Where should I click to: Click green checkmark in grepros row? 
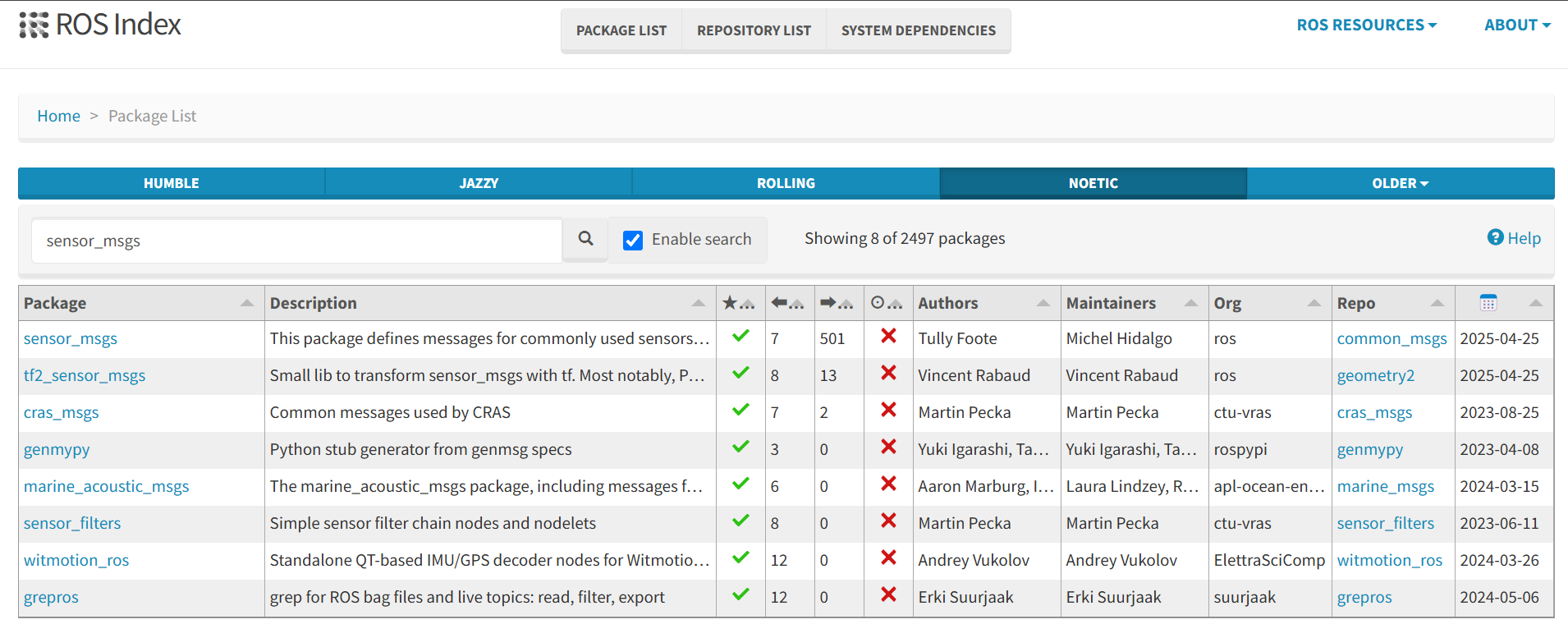point(740,594)
